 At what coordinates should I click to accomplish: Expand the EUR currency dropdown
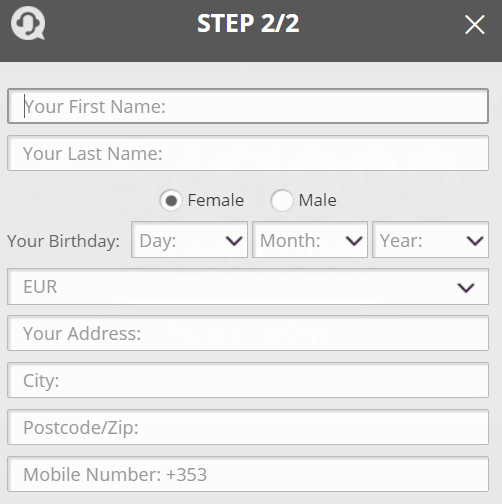tap(248, 287)
